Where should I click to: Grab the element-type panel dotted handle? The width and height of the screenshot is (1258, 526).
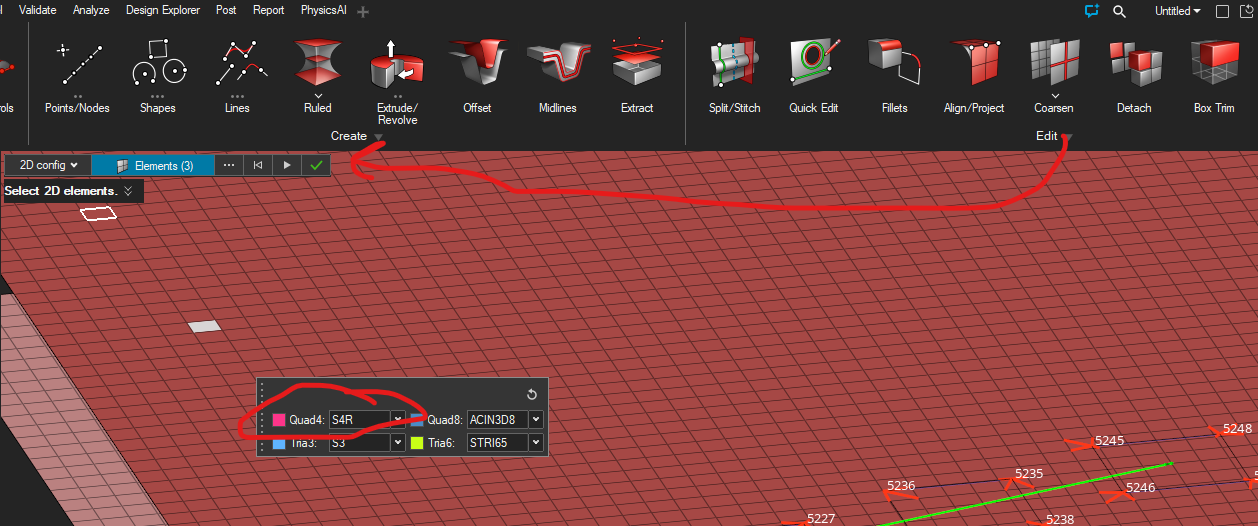262,419
